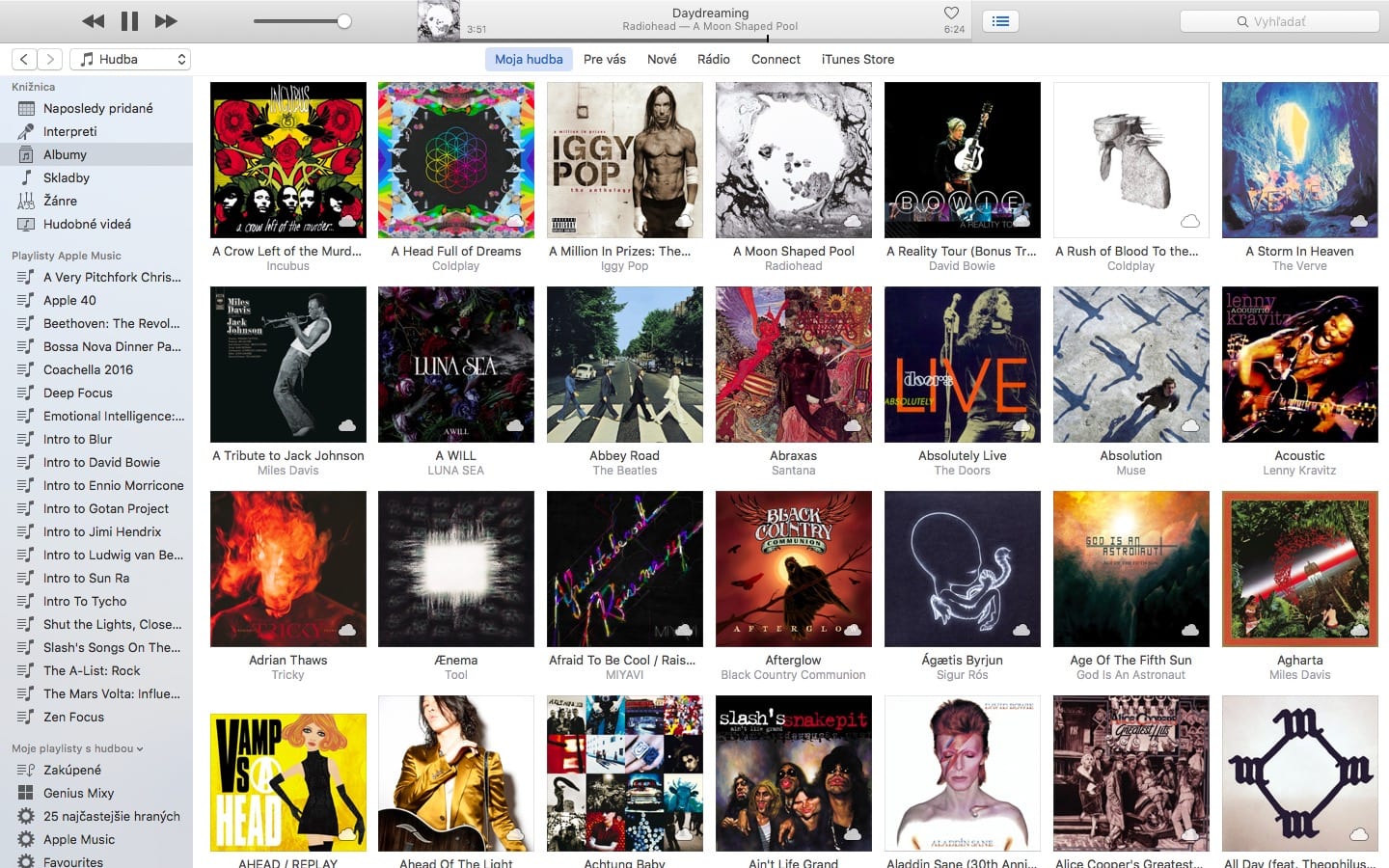Open the Abbey Road album cover
Screen dimensions: 1389x868
click(625, 365)
